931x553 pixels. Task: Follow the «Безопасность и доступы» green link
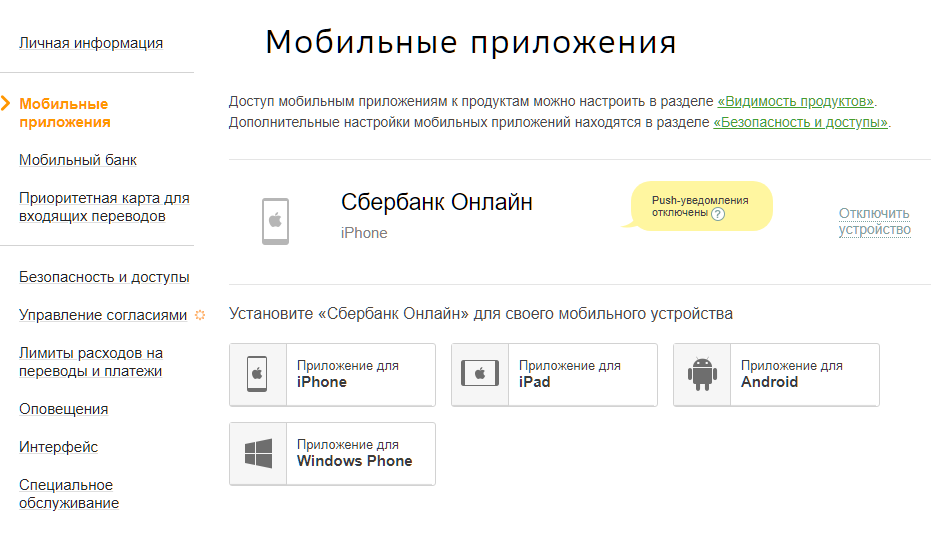(x=800, y=122)
